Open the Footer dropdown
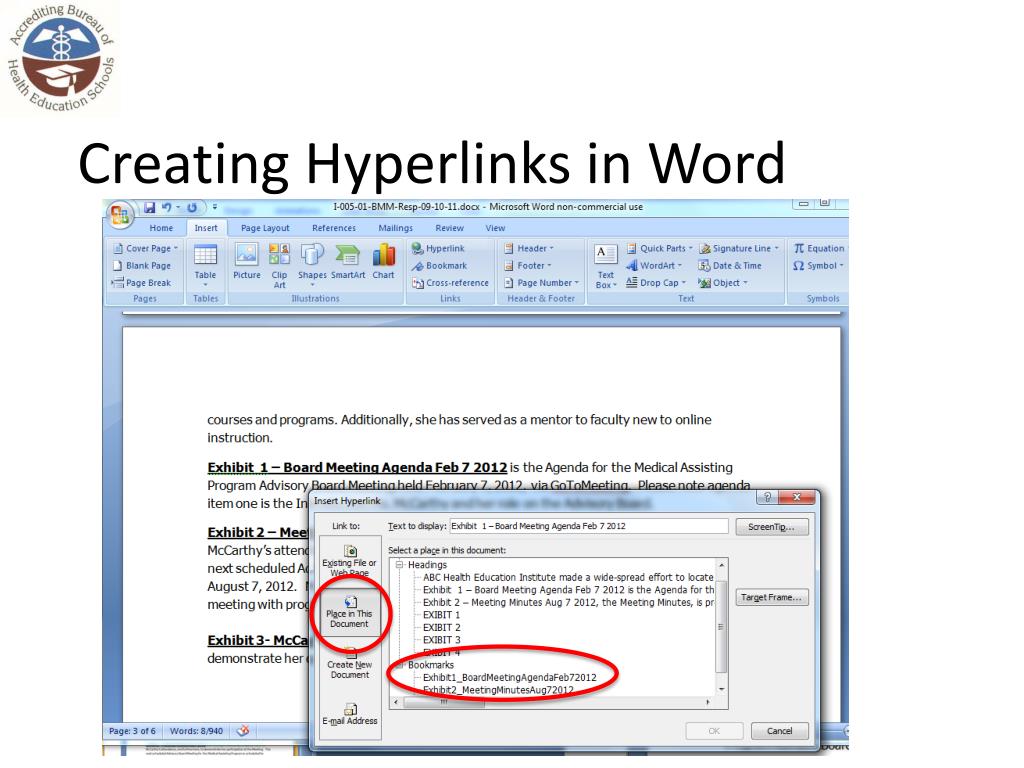The width and height of the screenshot is (1024, 768). point(528,266)
